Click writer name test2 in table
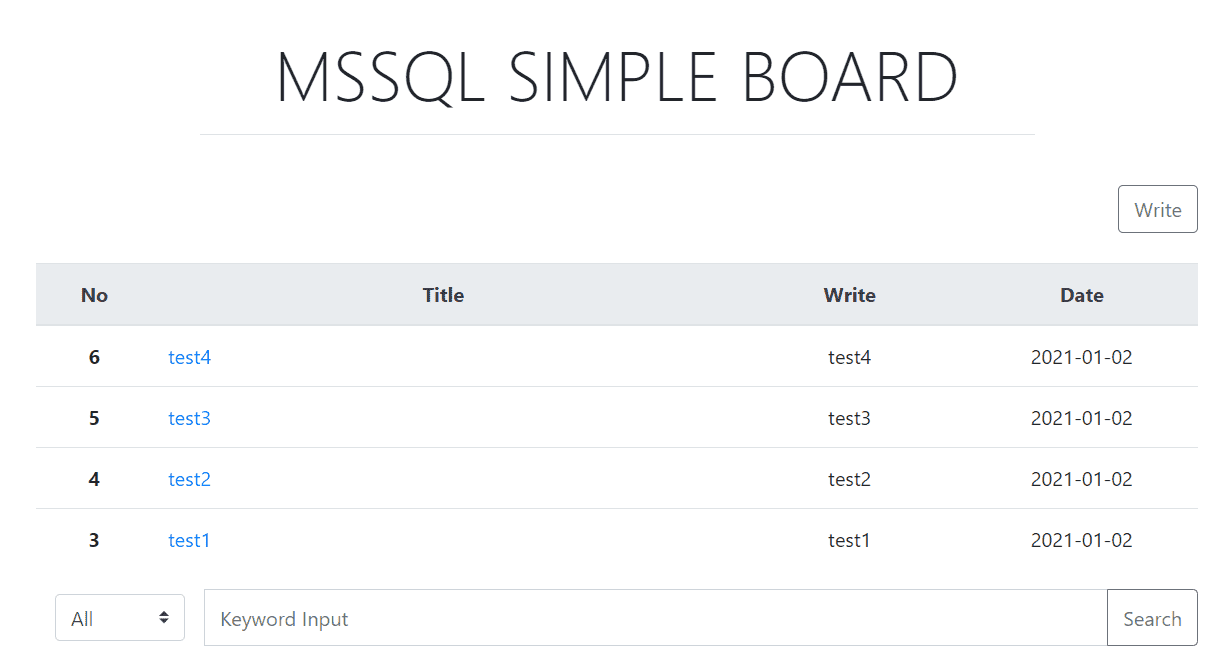This screenshot has height=670, width=1224. 849,479
